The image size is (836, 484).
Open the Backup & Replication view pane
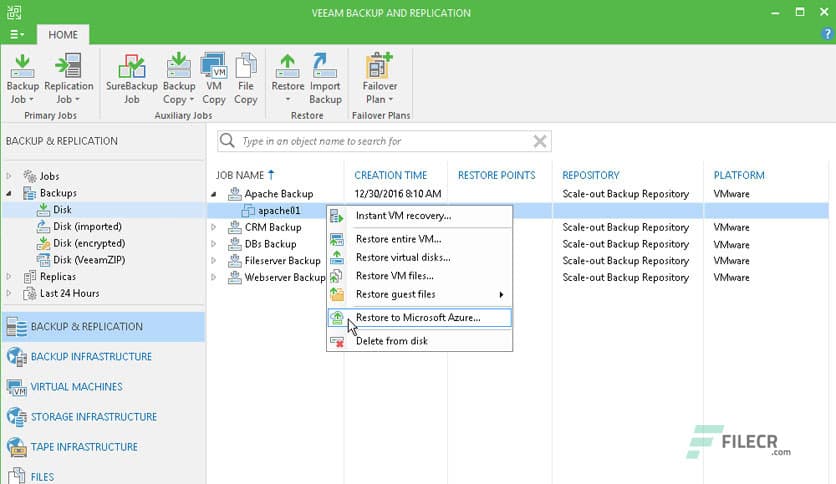(103, 327)
